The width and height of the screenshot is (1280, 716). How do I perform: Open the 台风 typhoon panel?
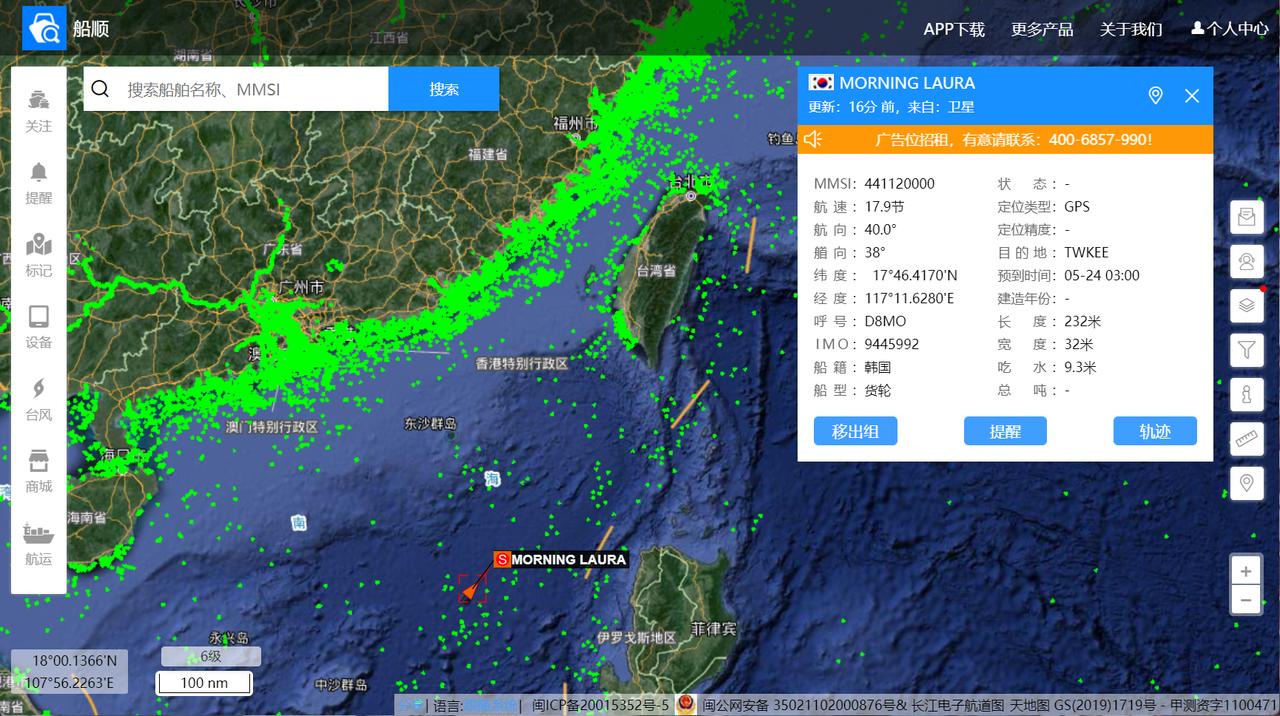coord(39,399)
